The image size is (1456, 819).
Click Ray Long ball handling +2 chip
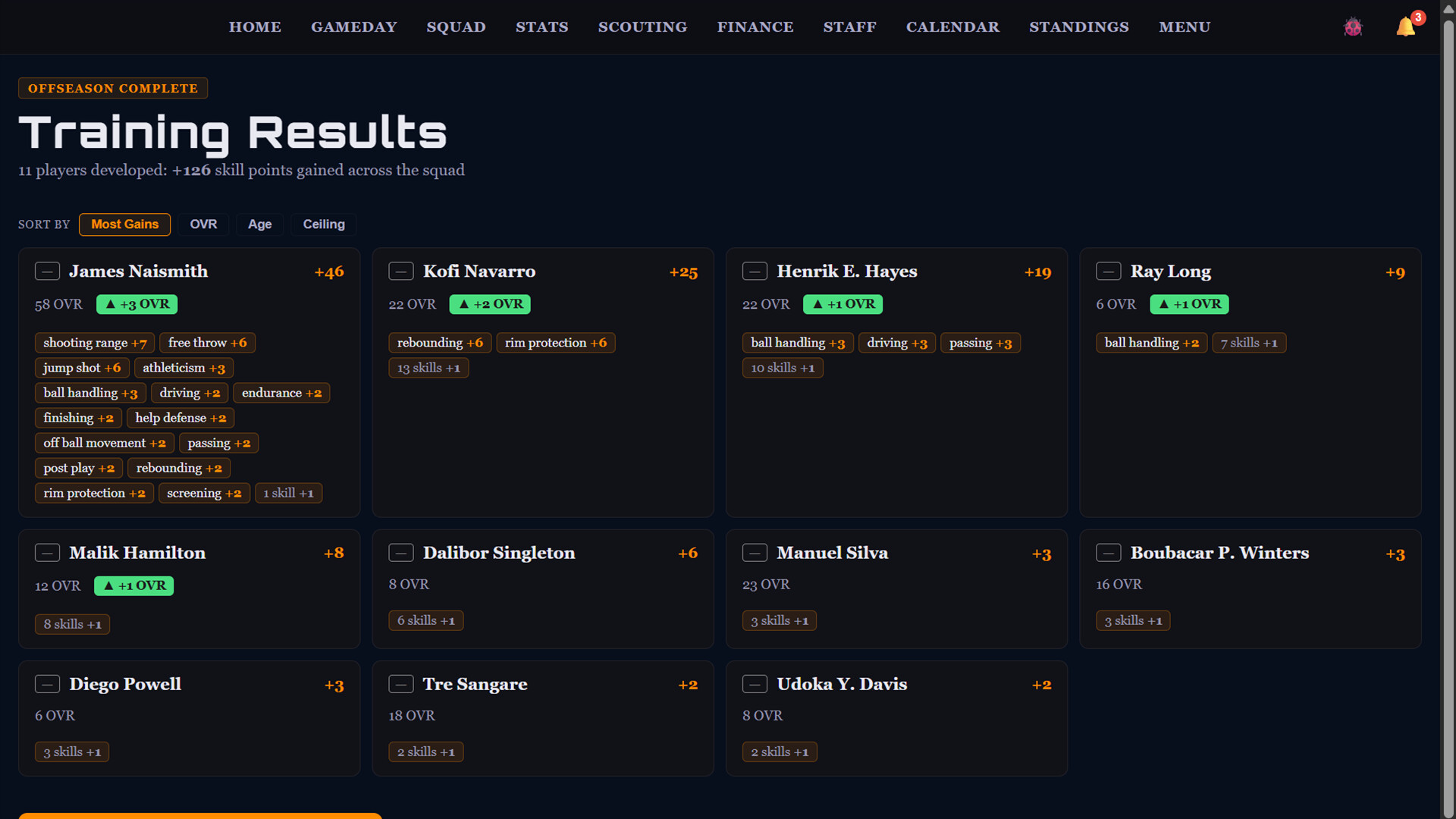(x=1152, y=343)
